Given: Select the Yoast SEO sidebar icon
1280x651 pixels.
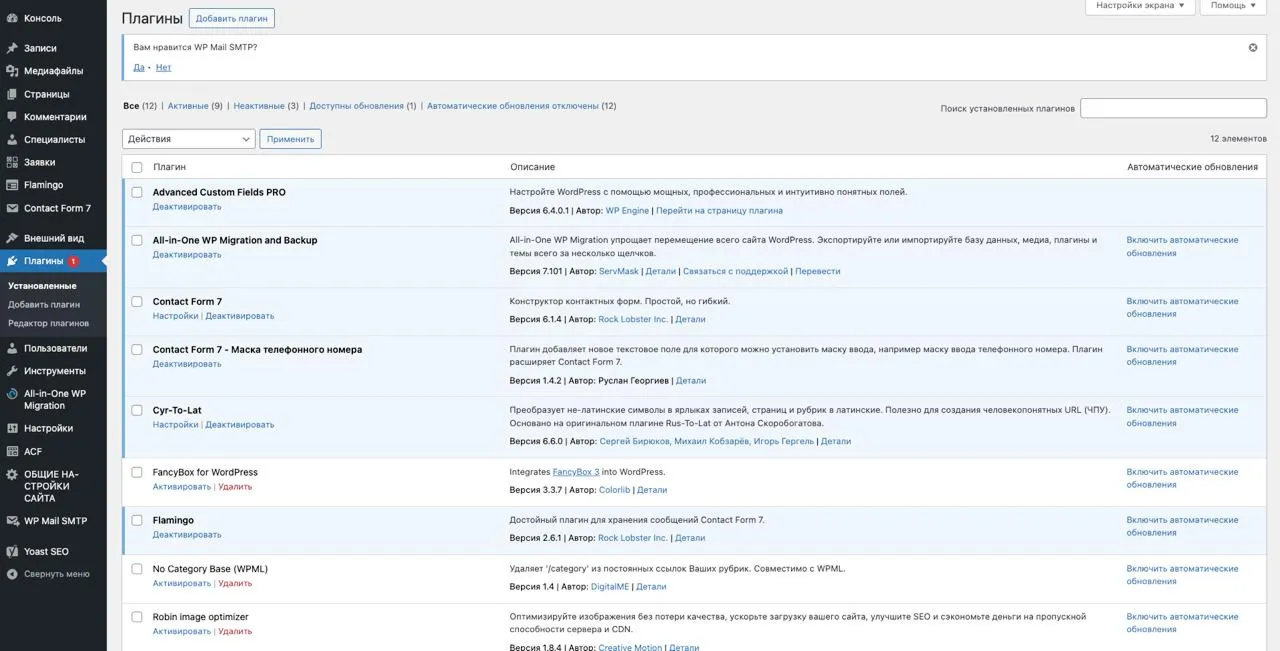Looking at the screenshot, I should (x=12, y=550).
